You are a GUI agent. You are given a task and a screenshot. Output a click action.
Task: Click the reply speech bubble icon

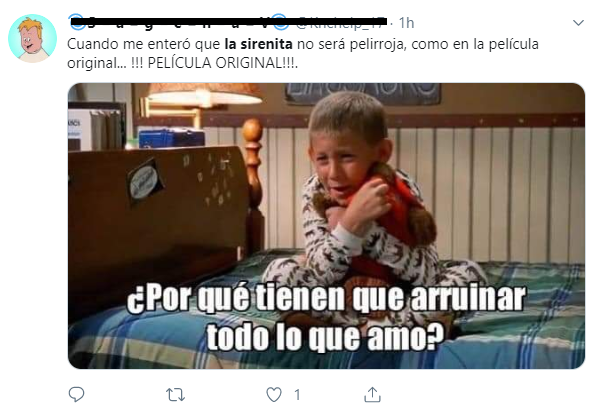pos(76,394)
